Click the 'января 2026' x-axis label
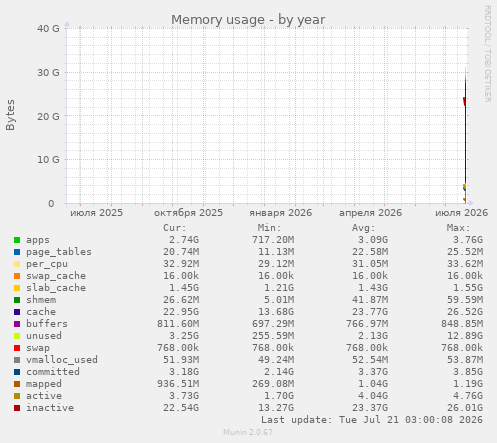This screenshot has width=497, height=443. coord(281,213)
